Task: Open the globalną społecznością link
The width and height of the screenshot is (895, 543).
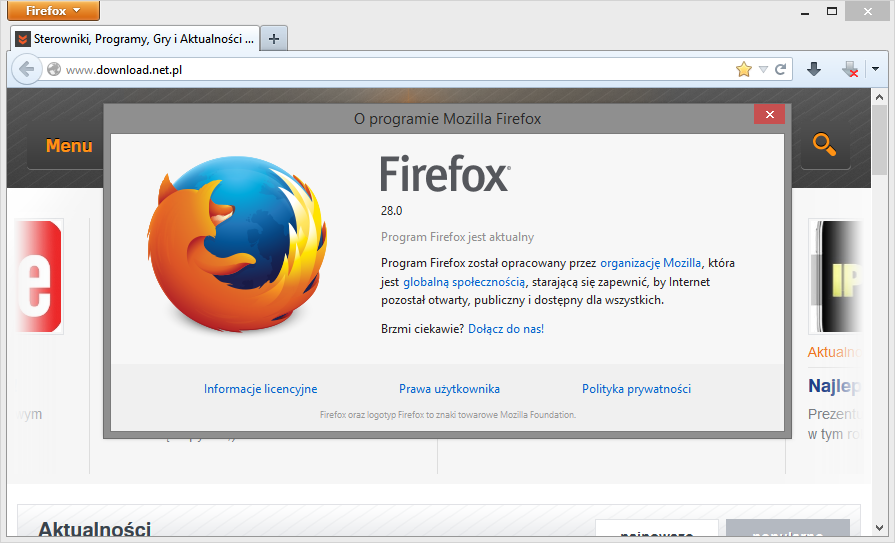Action: click(464, 282)
